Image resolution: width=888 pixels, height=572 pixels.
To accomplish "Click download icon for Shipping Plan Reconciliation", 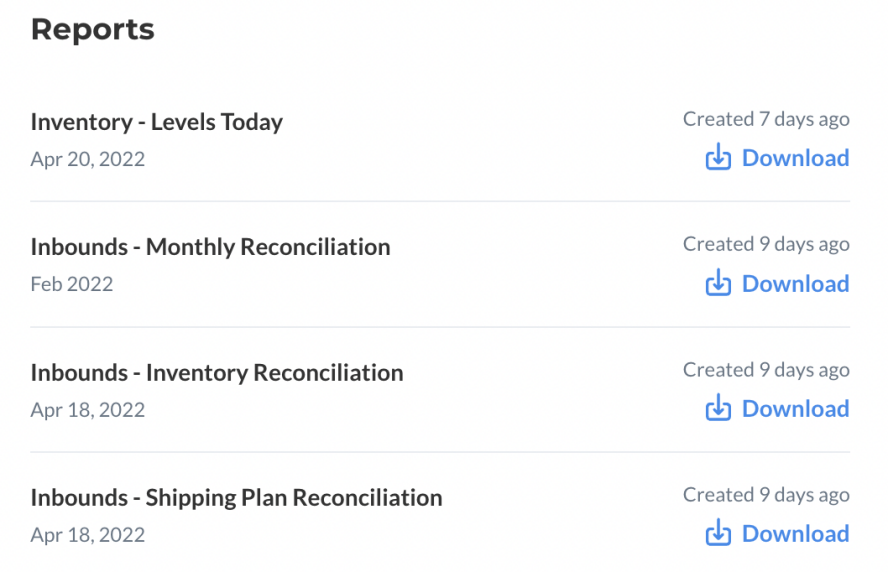I will click(x=718, y=534).
